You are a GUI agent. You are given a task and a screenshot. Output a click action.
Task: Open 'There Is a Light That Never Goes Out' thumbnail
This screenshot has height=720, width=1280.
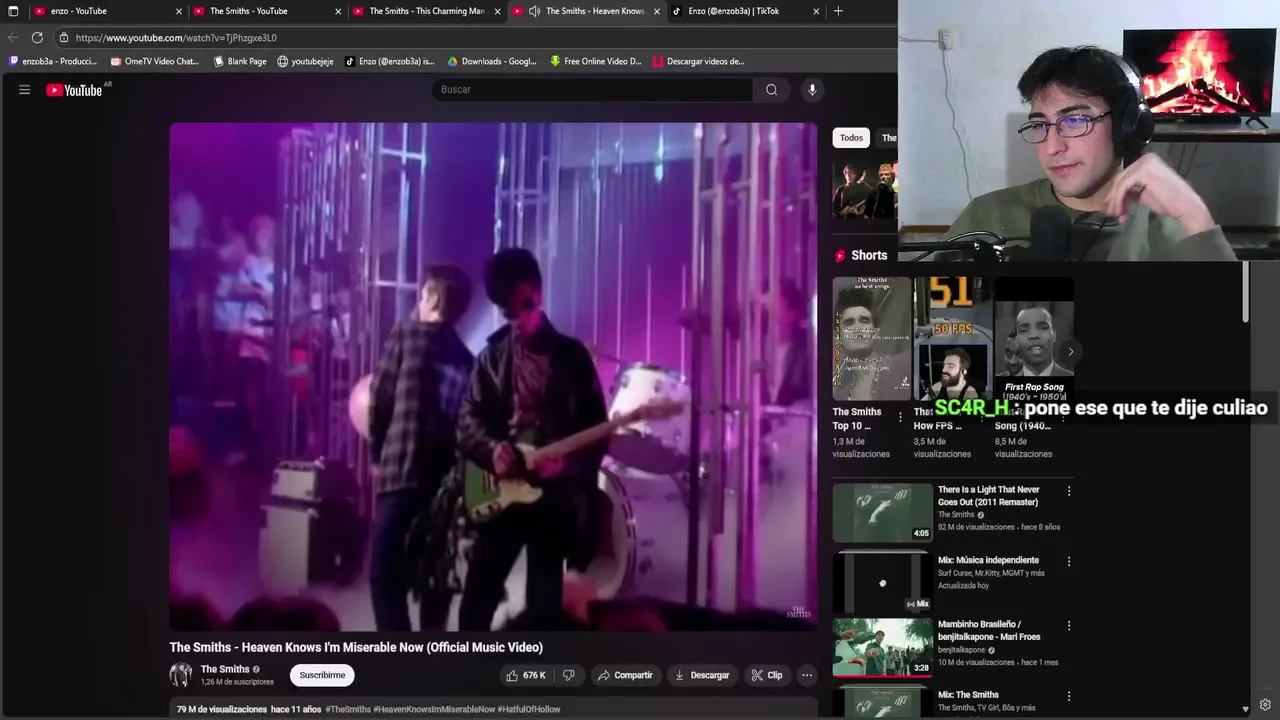pyautogui.click(x=882, y=512)
